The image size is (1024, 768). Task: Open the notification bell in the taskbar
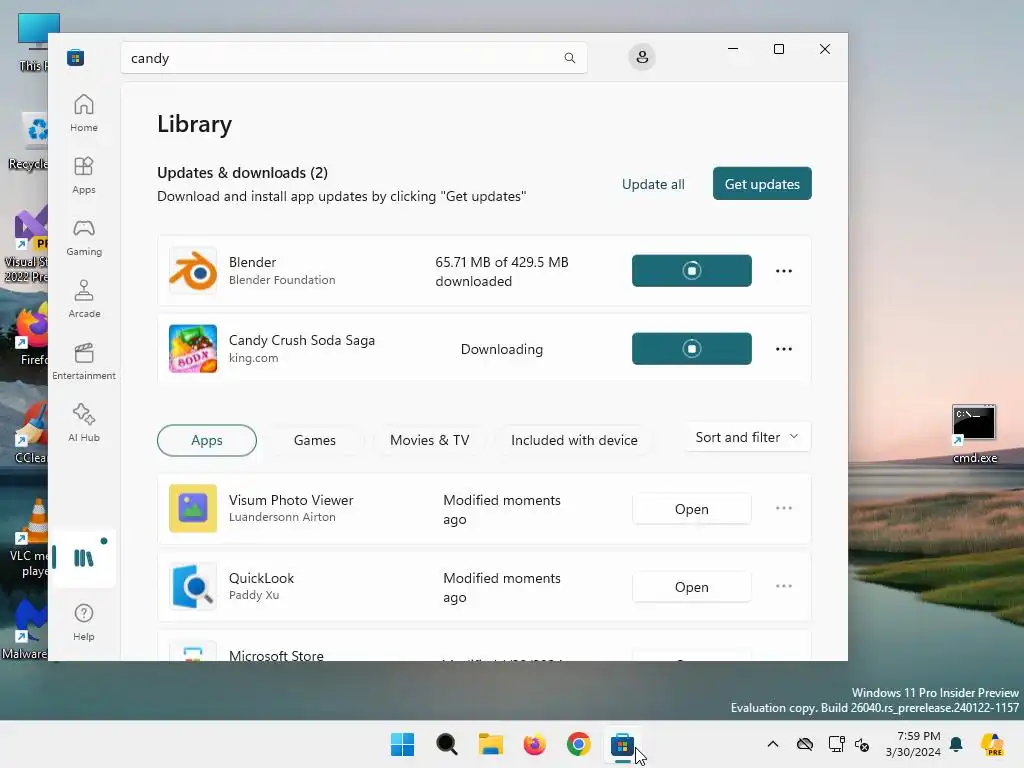pos(956,744)
